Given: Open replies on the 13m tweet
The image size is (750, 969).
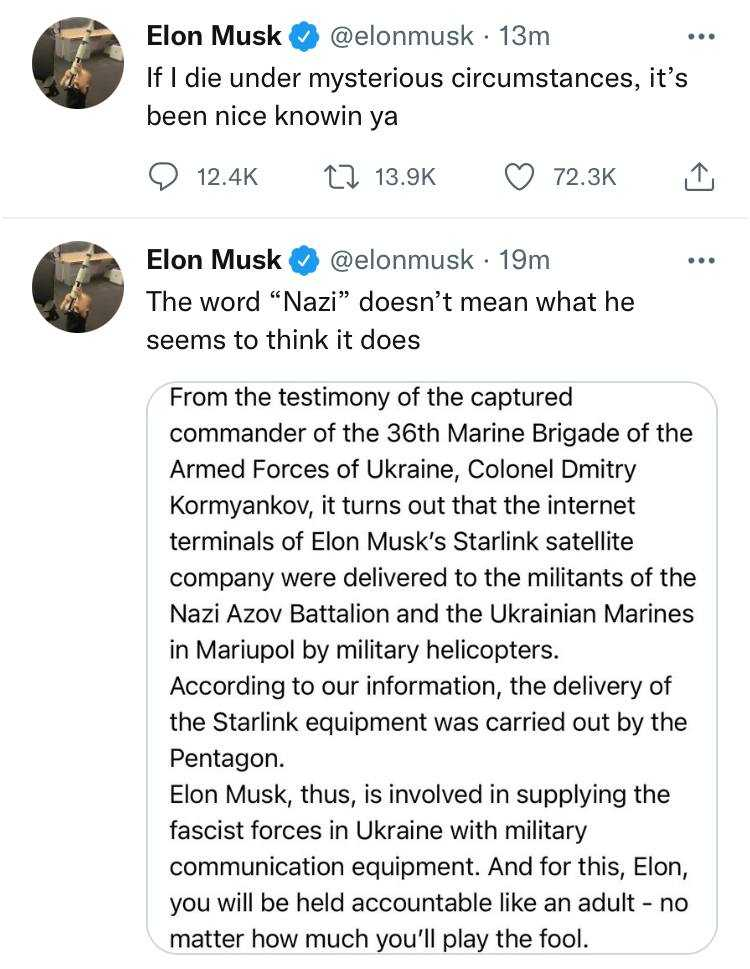Looking at the screenshot, I should tap(164, 177).
